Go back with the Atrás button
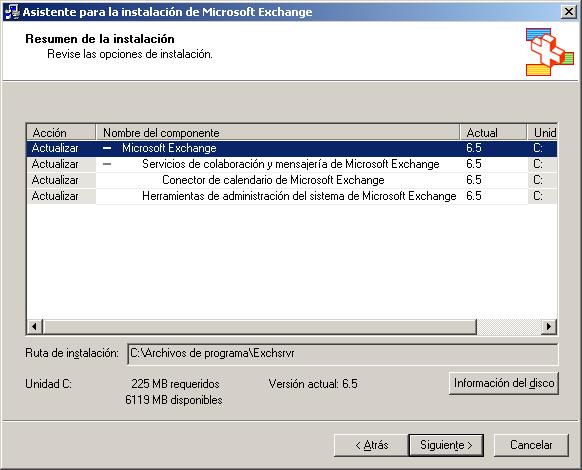Image resolution: width=582 pixels, height=470 pixels. 371,445
